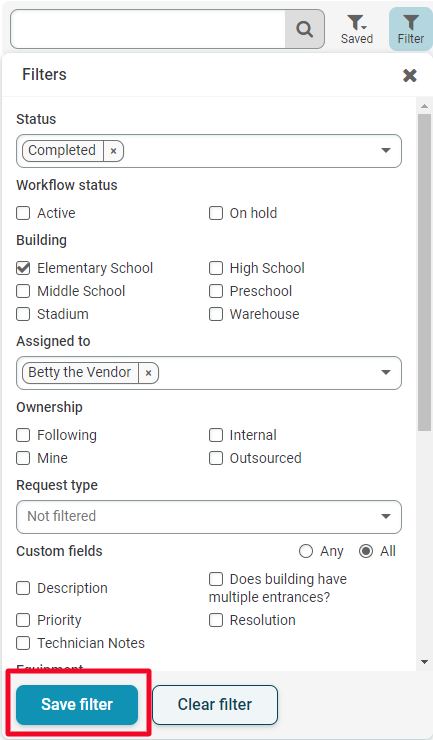This screenshot has width=433, height=740.
Task: Check the Technician Notes custom field
Action: pos(23,643)
